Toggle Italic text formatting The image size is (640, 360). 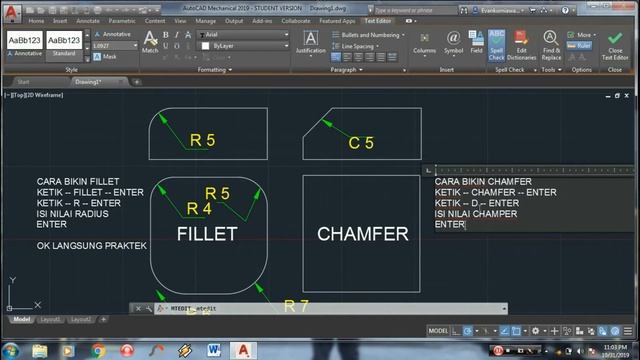coord(176,35)
